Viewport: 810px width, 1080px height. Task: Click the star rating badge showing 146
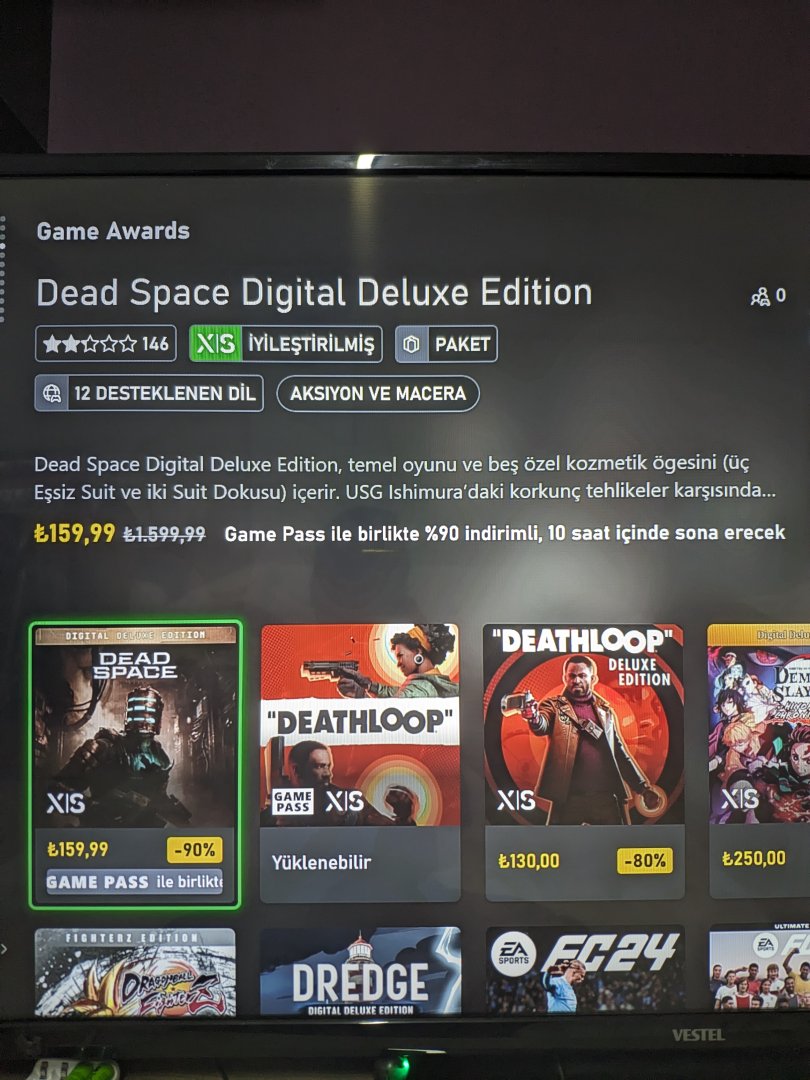click(105, 343)
